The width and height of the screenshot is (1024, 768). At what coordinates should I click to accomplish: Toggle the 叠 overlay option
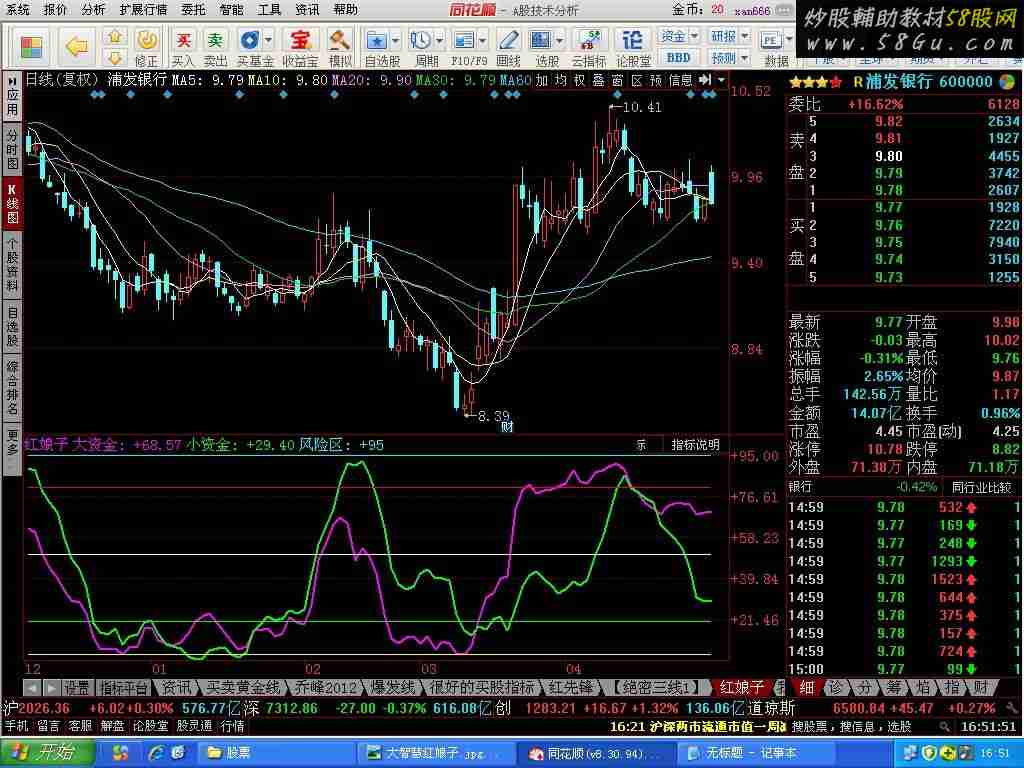598,80
